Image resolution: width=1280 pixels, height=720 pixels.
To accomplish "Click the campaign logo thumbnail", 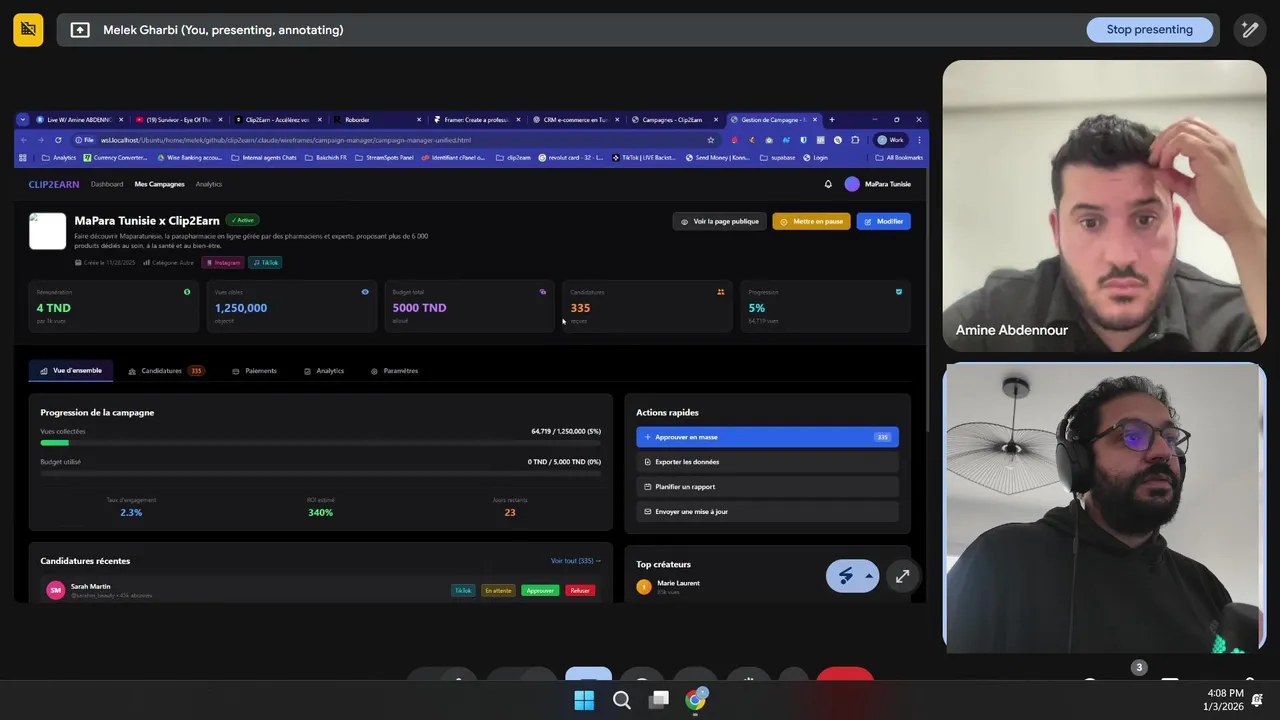I will (x=47, y=231).
